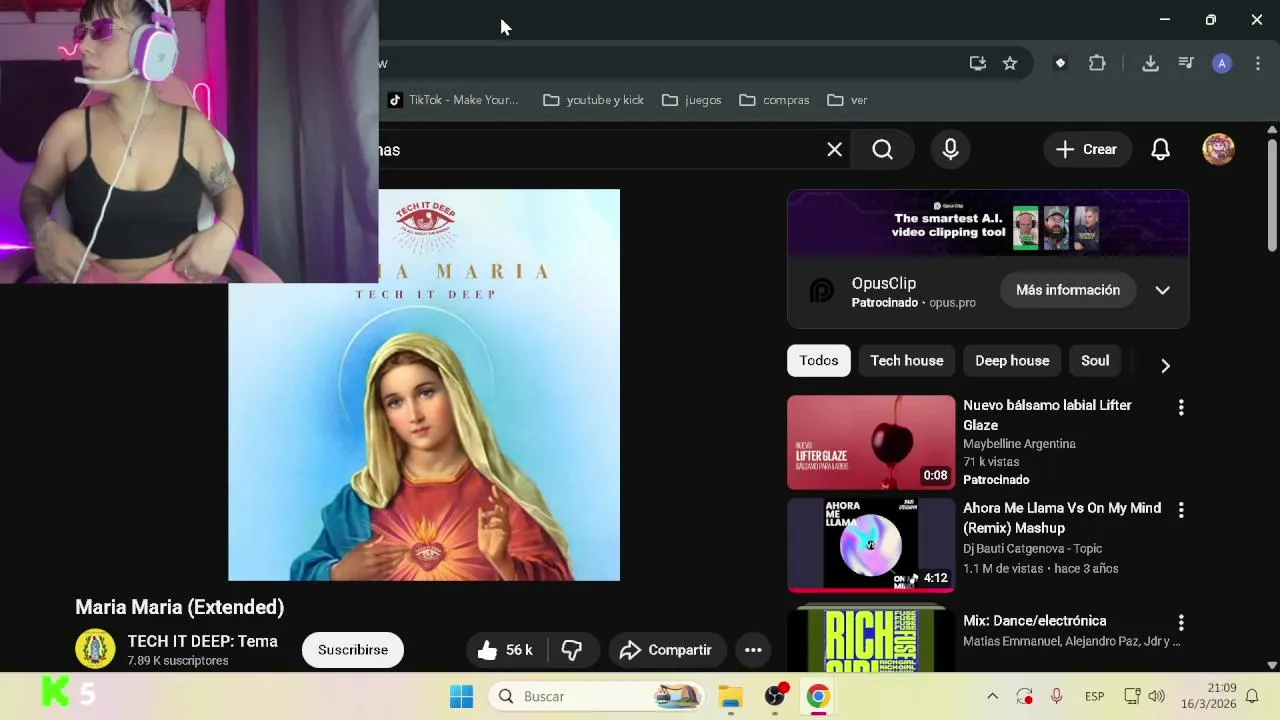This screenshot has width=1280, height=720.
Task: Dislike the video with thumbs down
Action: click(x=572, y=650)
